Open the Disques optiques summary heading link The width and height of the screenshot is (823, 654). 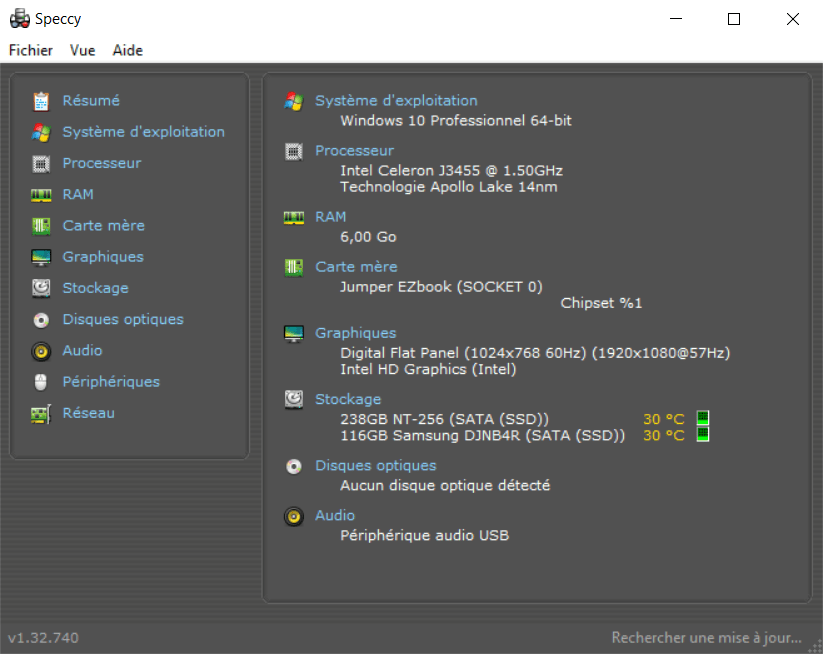tap(375, 466)
